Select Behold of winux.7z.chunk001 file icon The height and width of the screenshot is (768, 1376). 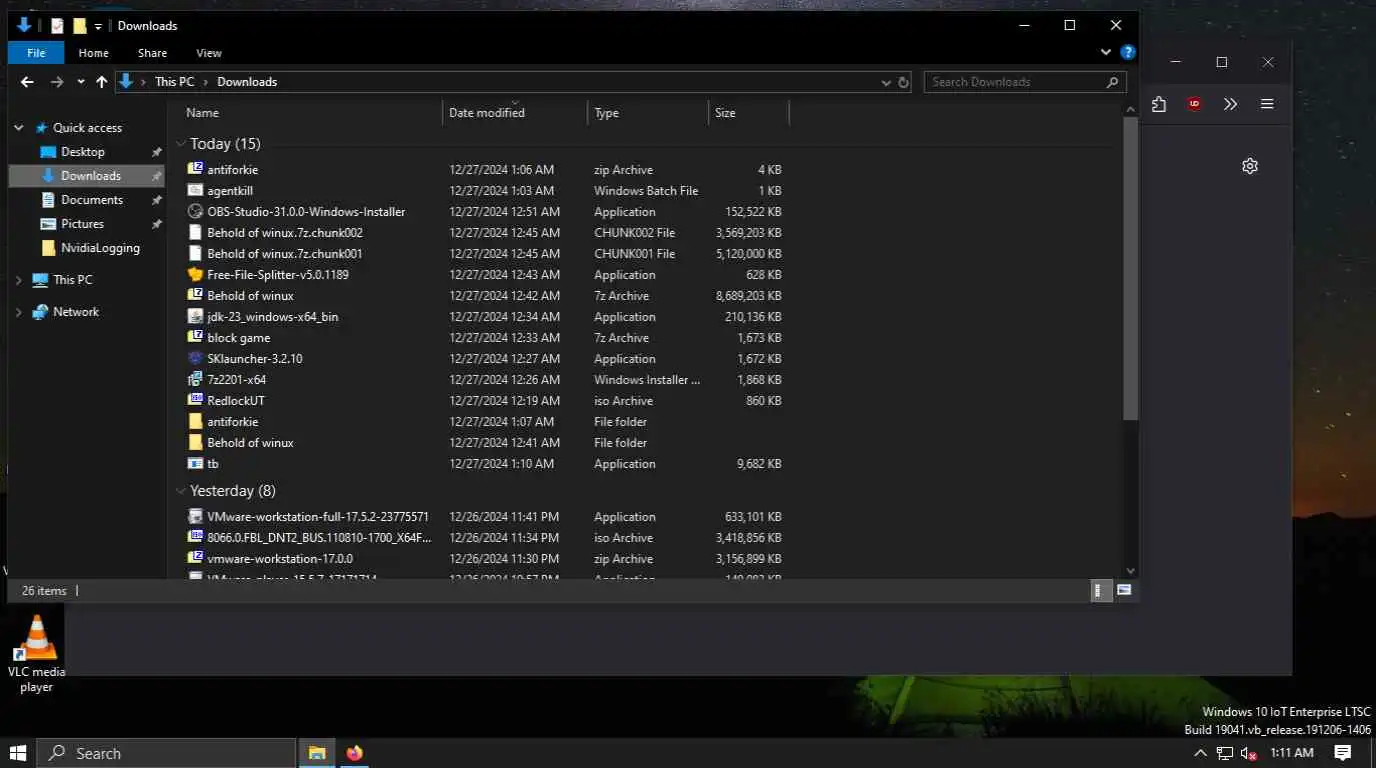tap(196, 253)
